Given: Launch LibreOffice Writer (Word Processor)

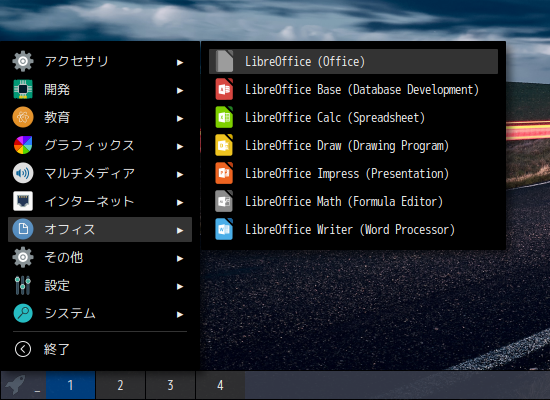Looking at the screenshot, I should (x=353, y=229).
